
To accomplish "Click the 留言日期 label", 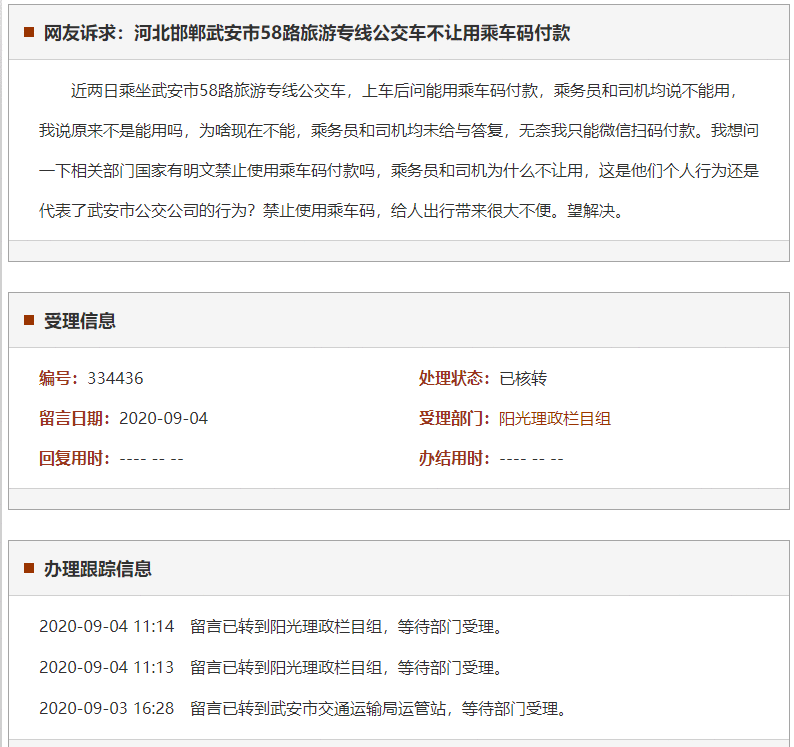I will [x=75, y=418].
